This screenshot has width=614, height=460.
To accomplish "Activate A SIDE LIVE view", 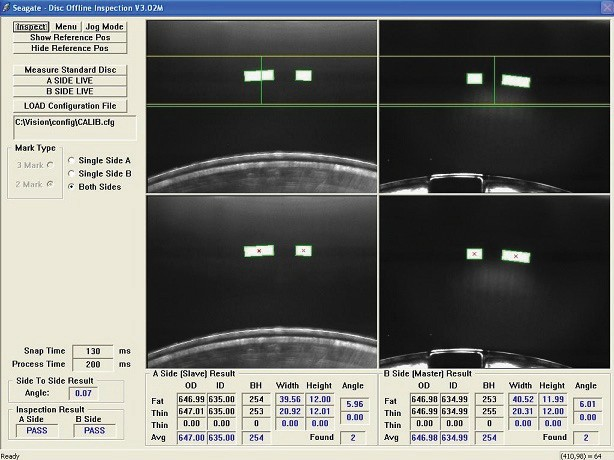I will click(69, 81).
